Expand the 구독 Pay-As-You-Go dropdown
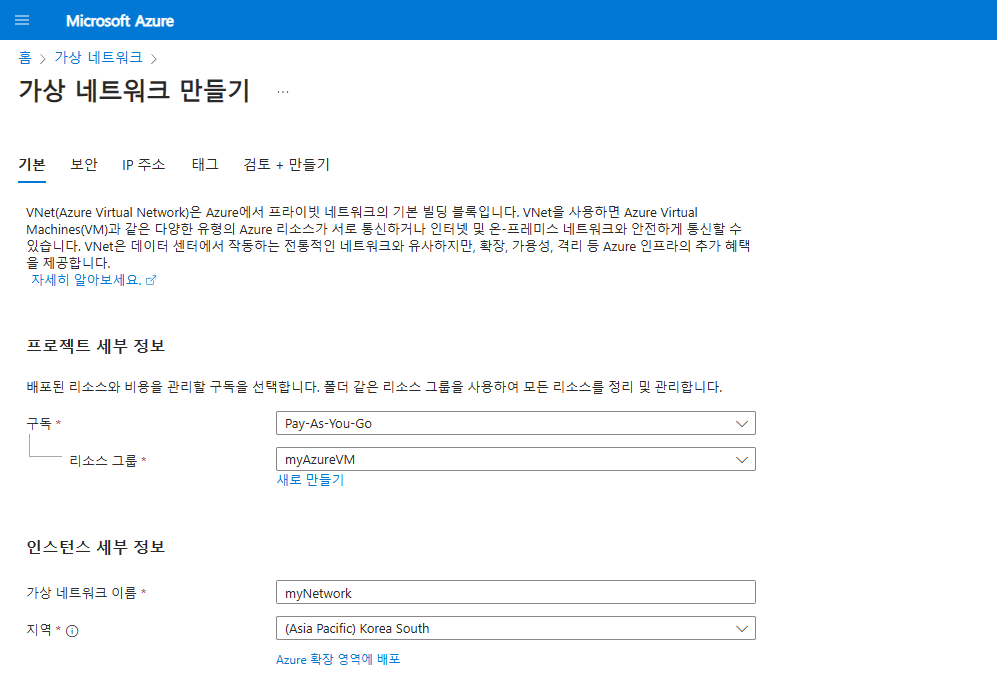 [x=516, y=423]
